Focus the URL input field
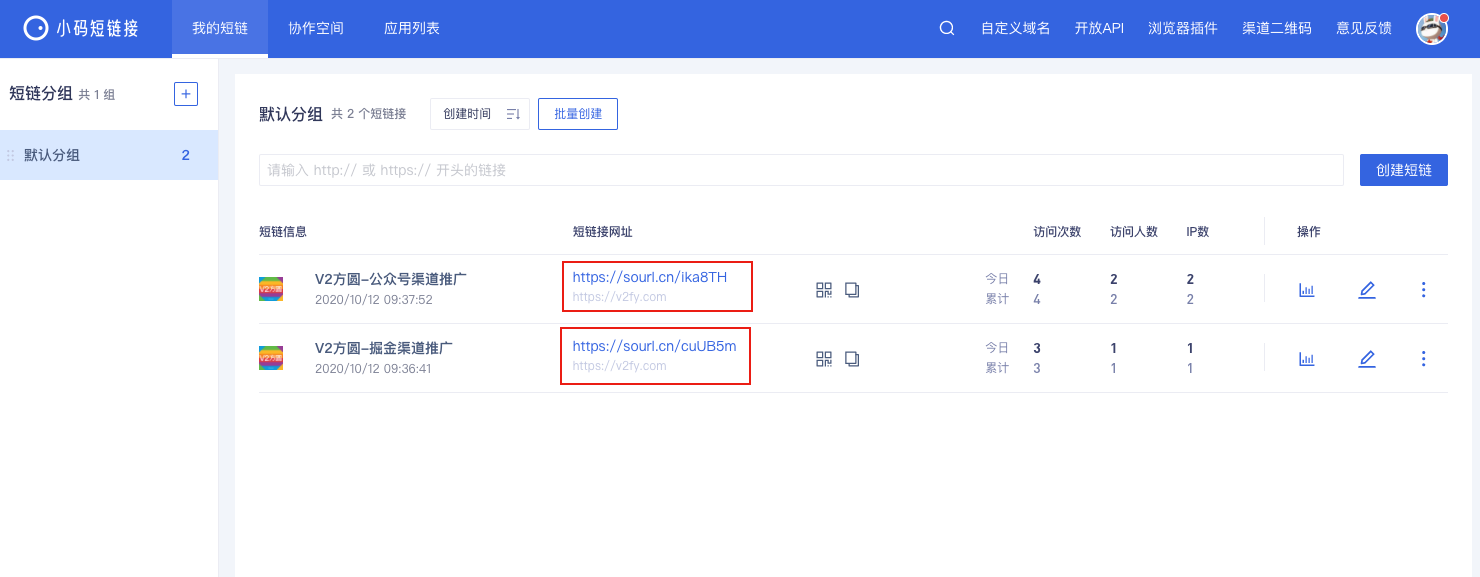This screenshot has height=577, width=1480. [x=801, y=170]
